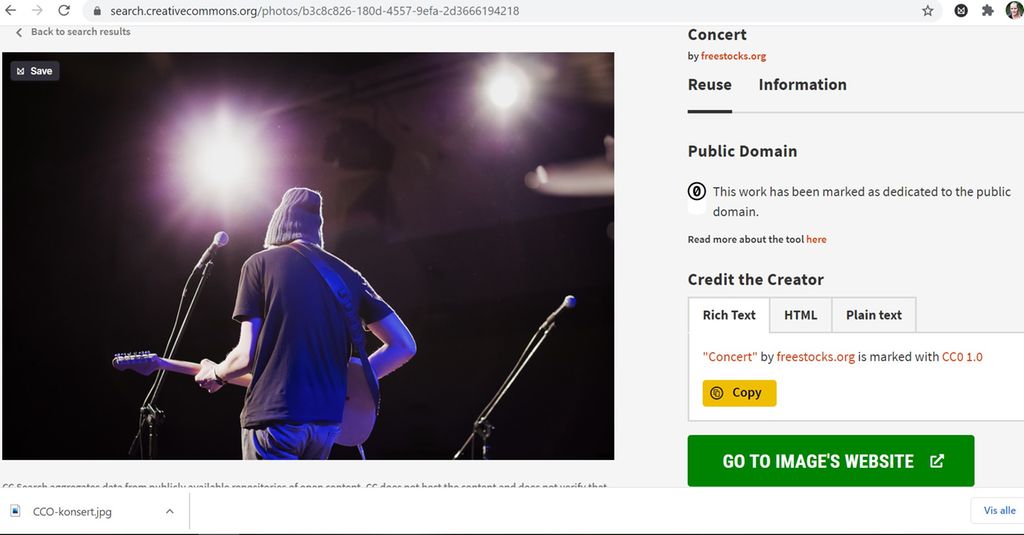Click 'Vis alle' to show all downloads
The image size is (1024, 535).
999,510
